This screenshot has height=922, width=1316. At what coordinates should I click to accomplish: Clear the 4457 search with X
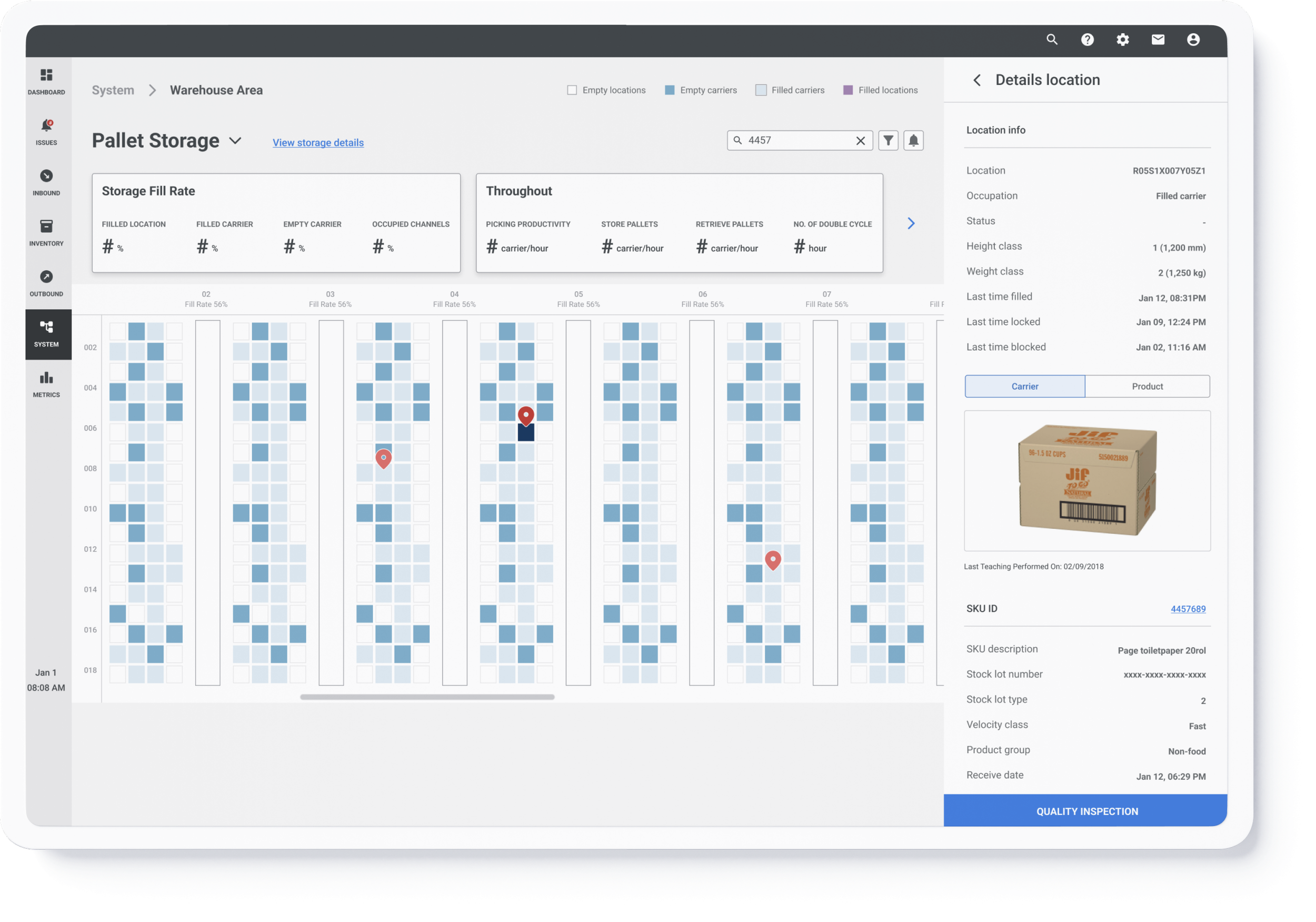click(860, 141)
